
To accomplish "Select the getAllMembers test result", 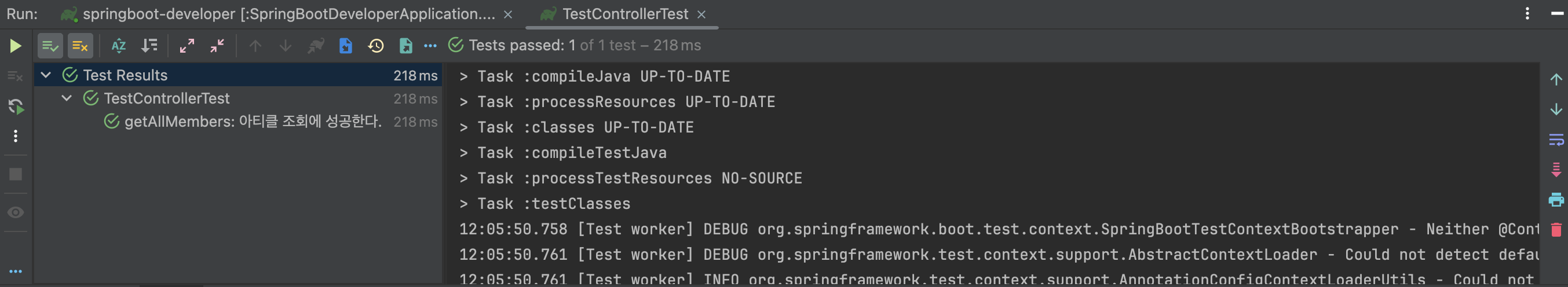I will coord(253,122).
